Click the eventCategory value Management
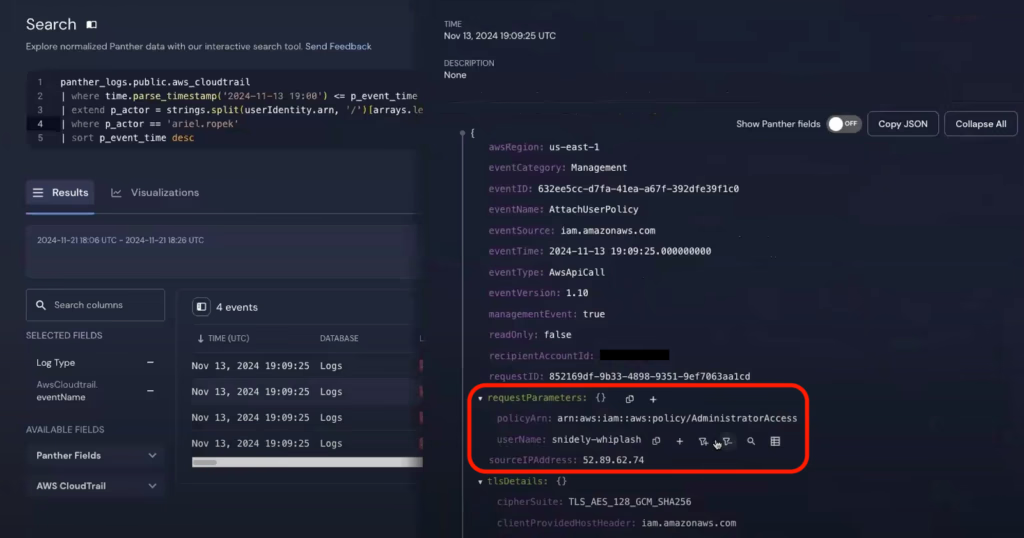Image resolution: width=1024 pixels, height=538 pixels. [599, 168]
